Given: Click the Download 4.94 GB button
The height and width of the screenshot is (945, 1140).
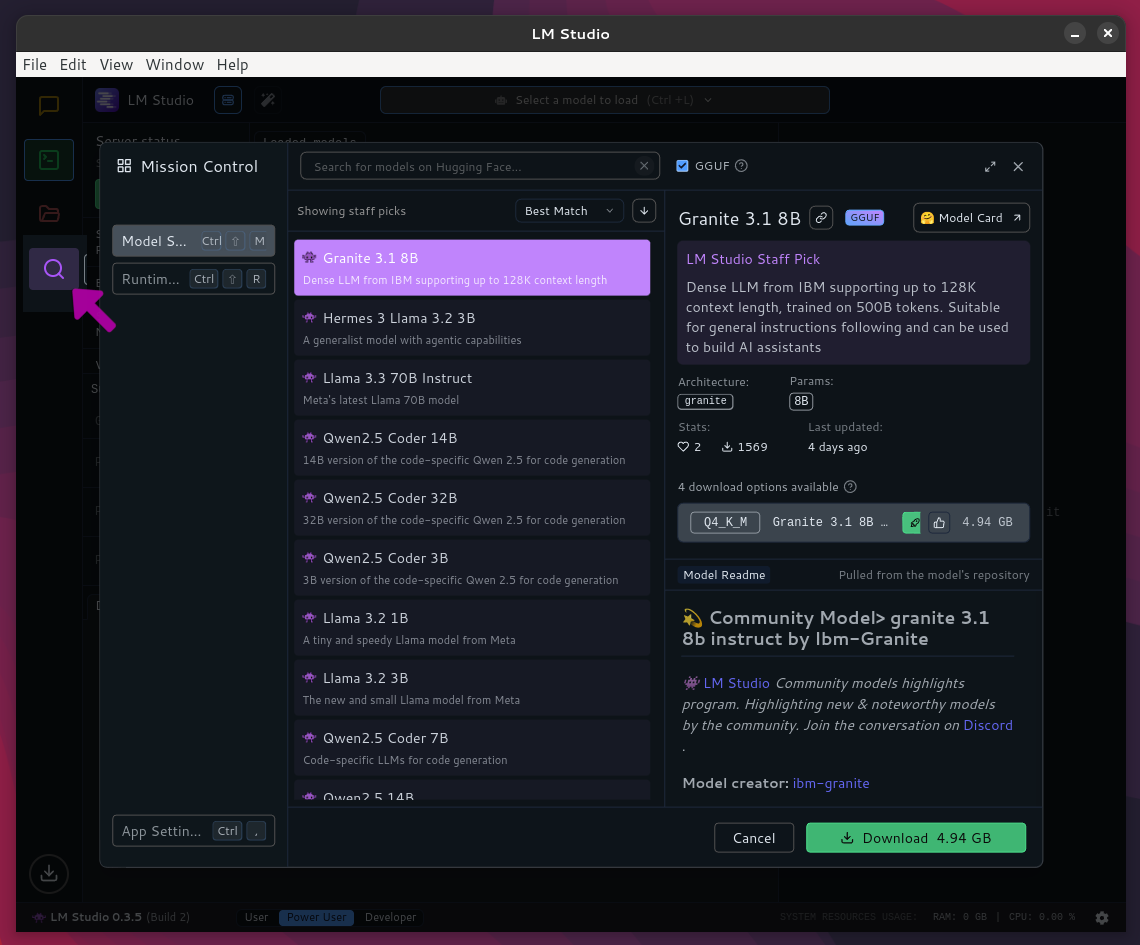Looking at the screenshot, I should pos(916,838).
